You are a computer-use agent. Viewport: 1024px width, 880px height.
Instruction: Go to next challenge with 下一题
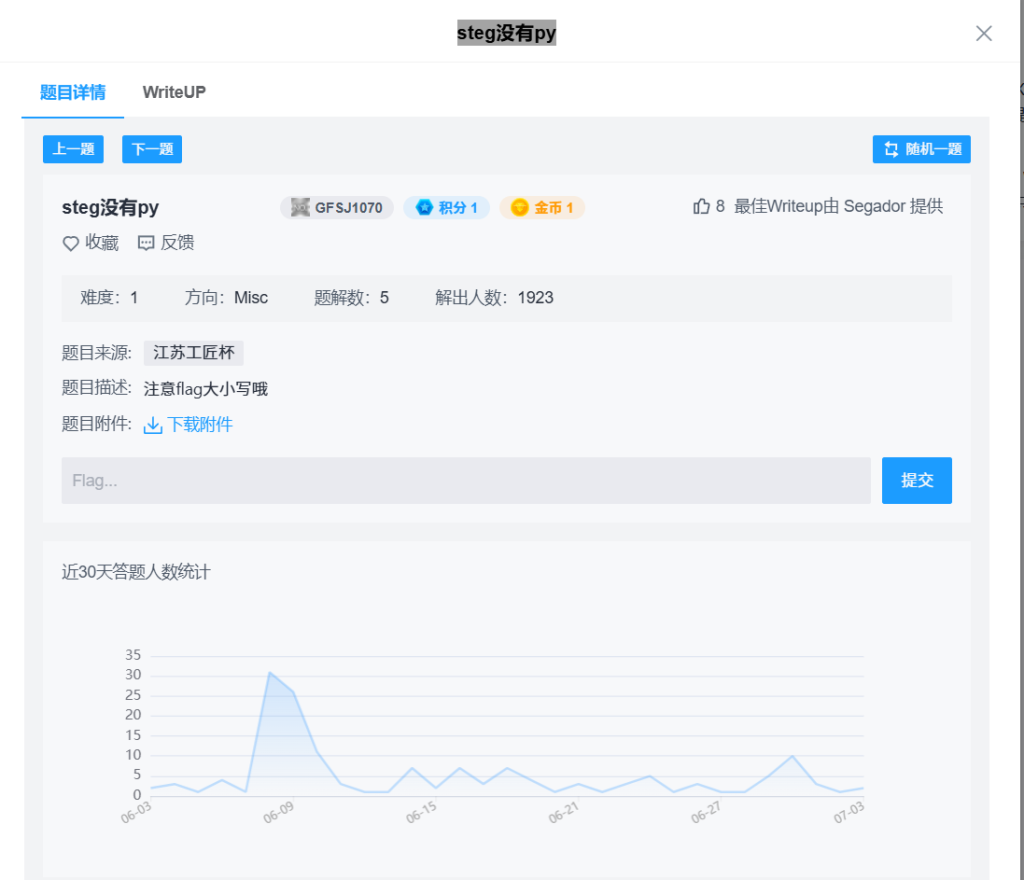pyautogui.click(x=152, y=150)
